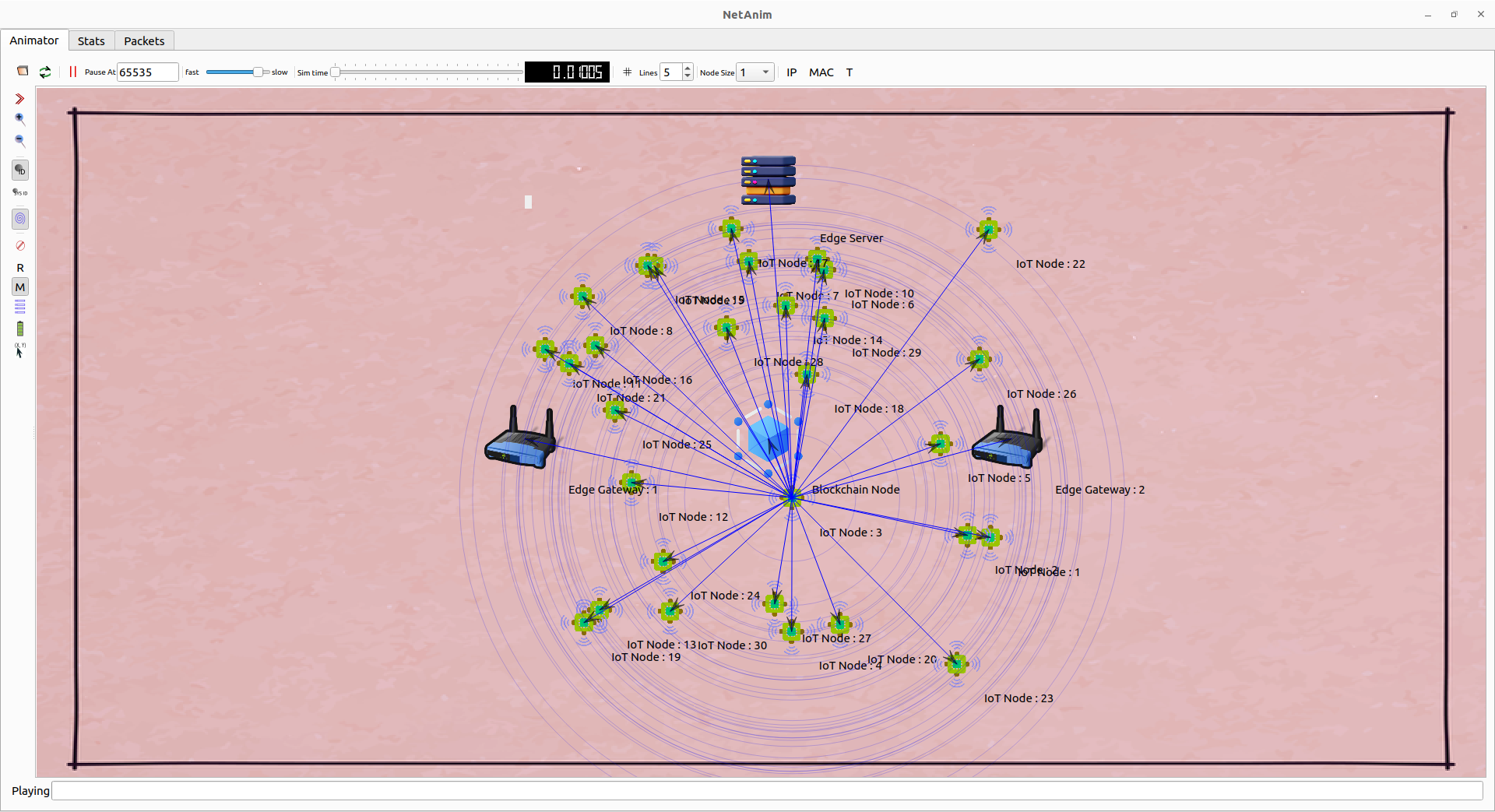Toggle node ID display

(20, 170)
